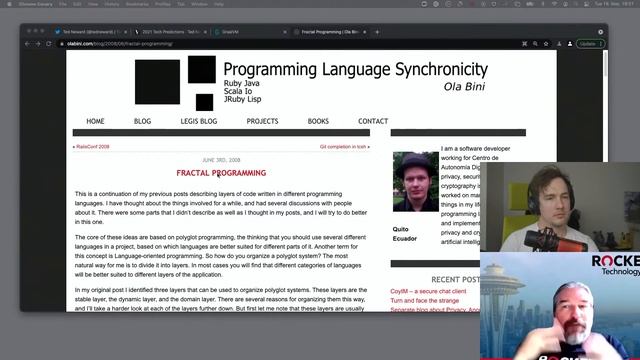
Task: Switch to the GraalVM tab
Action: click(251, 32)
